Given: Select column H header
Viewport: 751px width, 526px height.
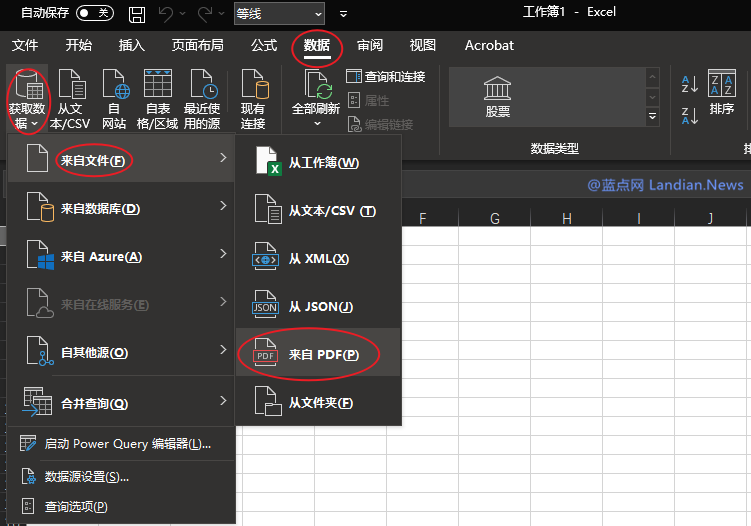Looking at the screenshot, I should (x=567, y=218).
